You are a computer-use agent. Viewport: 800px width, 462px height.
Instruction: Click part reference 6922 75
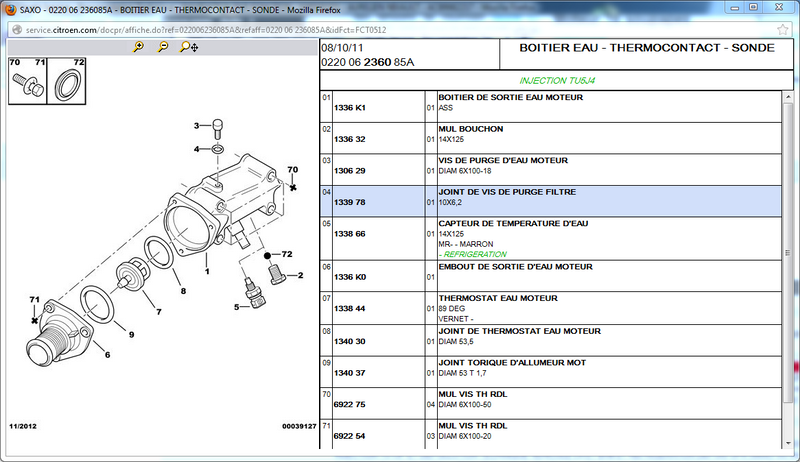[349, 404]
